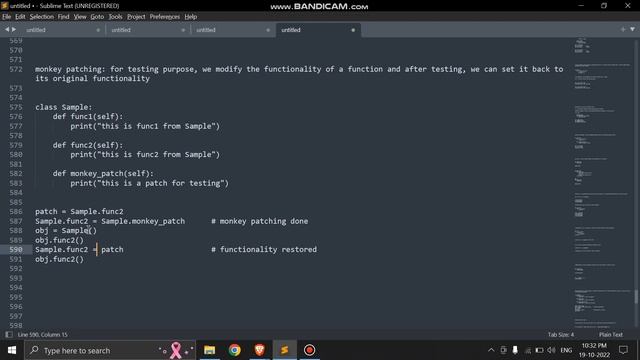This screenshot has width=640, height=360.
Task: Open the Selection menu
Action: 41,17
